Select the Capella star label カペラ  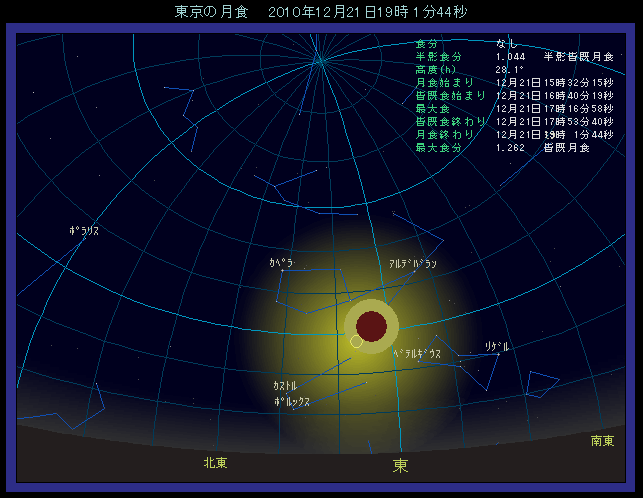(281, 262)
